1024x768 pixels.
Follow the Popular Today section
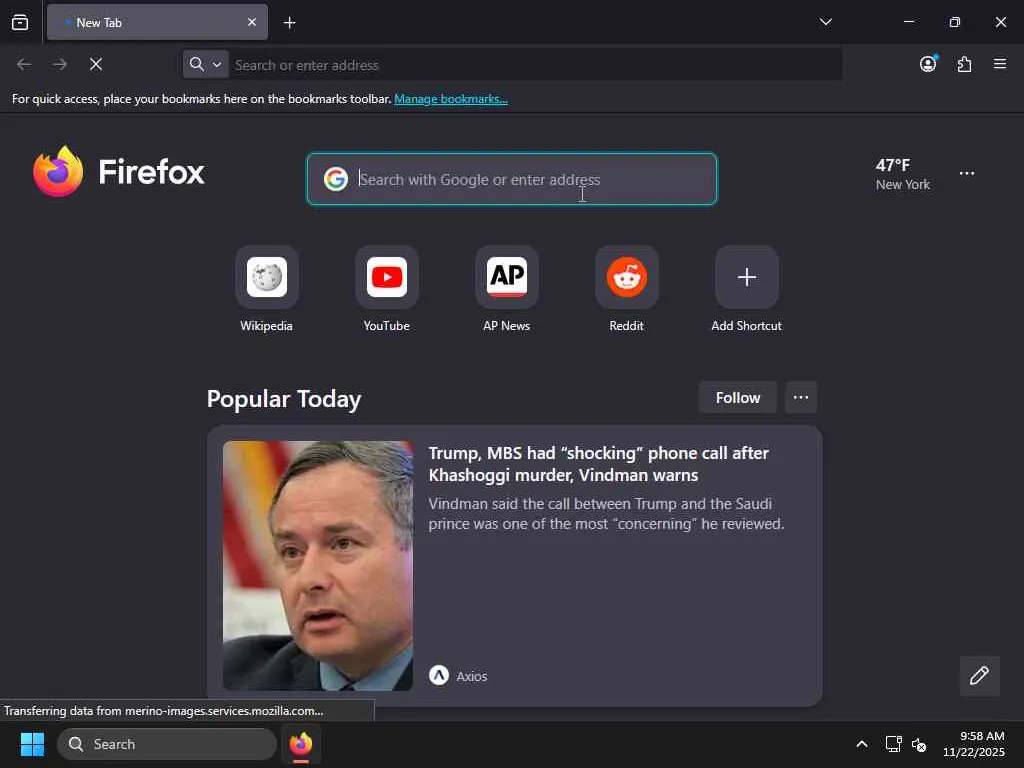point(737,397)
